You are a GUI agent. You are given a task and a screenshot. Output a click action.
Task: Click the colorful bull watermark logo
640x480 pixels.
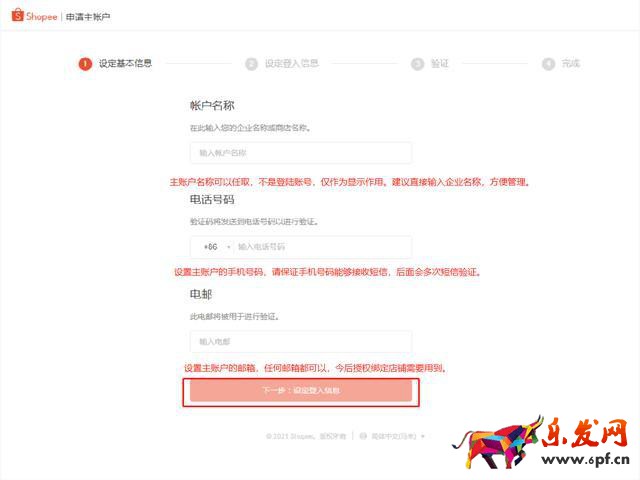pyautogui.click(x=497, y=442)
